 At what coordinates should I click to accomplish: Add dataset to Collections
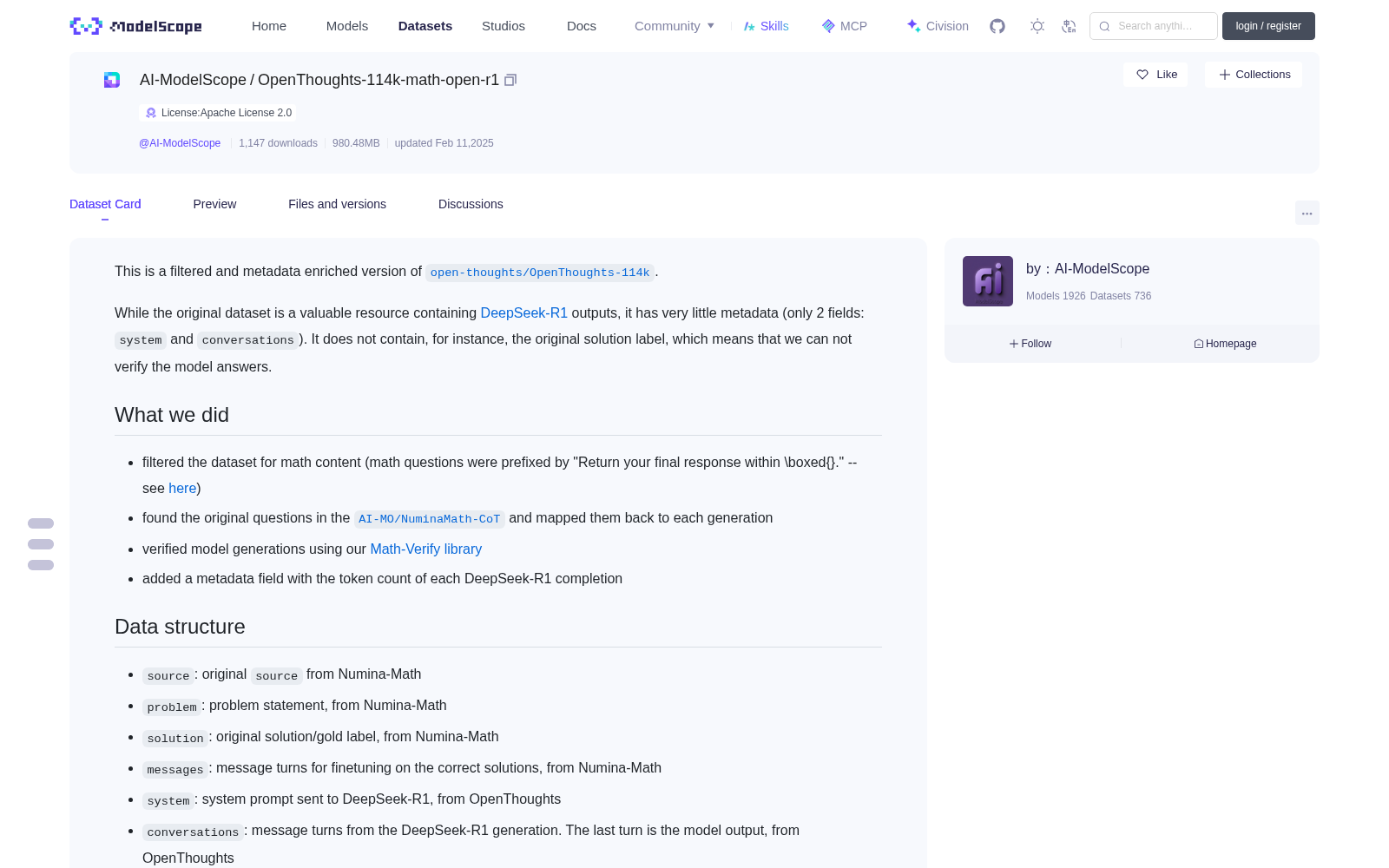pos(1254,75)
